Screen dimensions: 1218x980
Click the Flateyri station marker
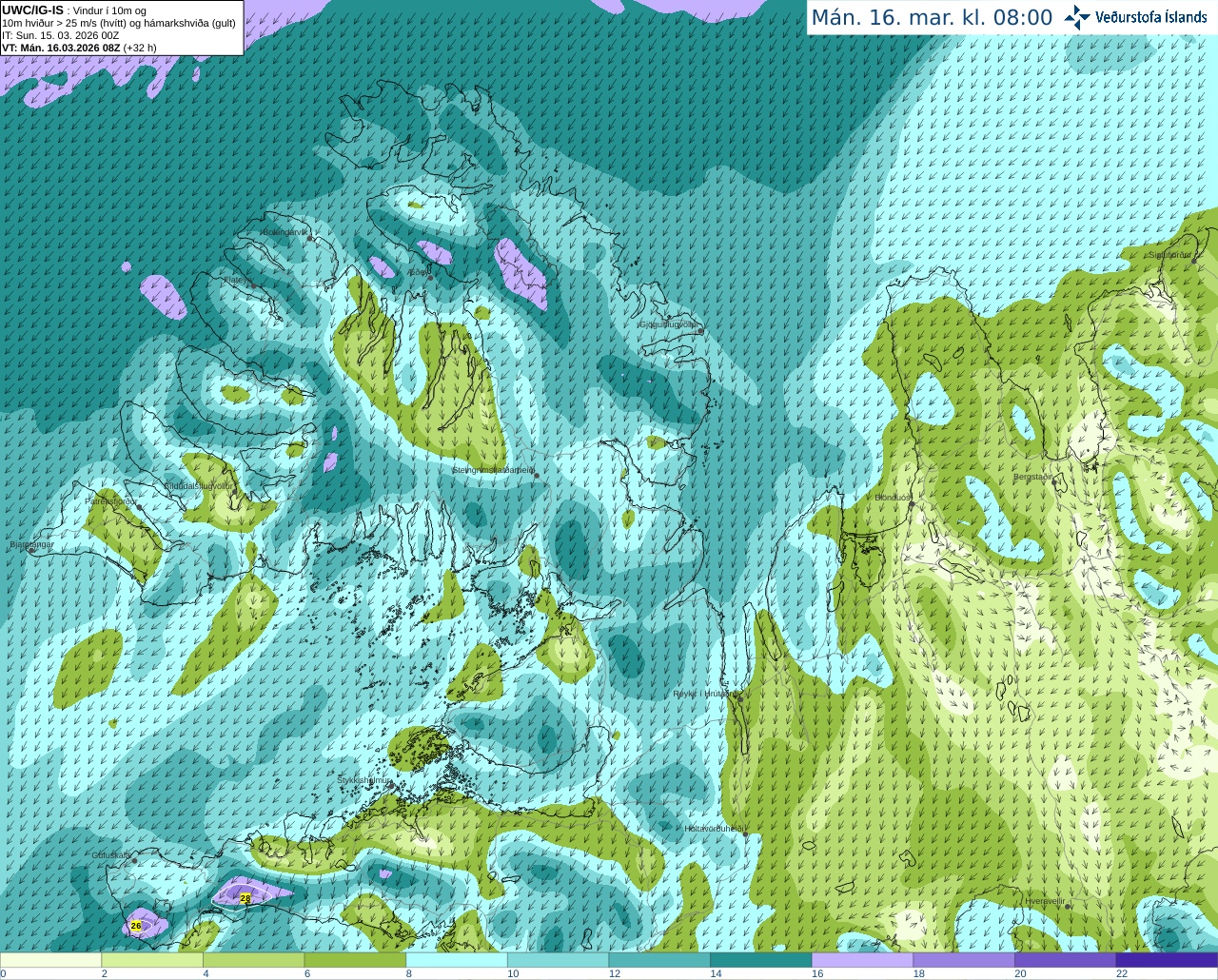pos(253,285)
